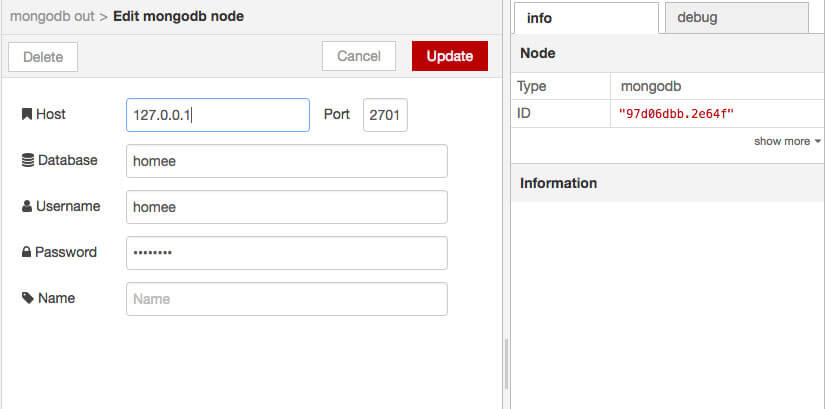Viewport: 825px width, 409px height.
Task: Delete this mongodb config node
Action: point(43,57)
